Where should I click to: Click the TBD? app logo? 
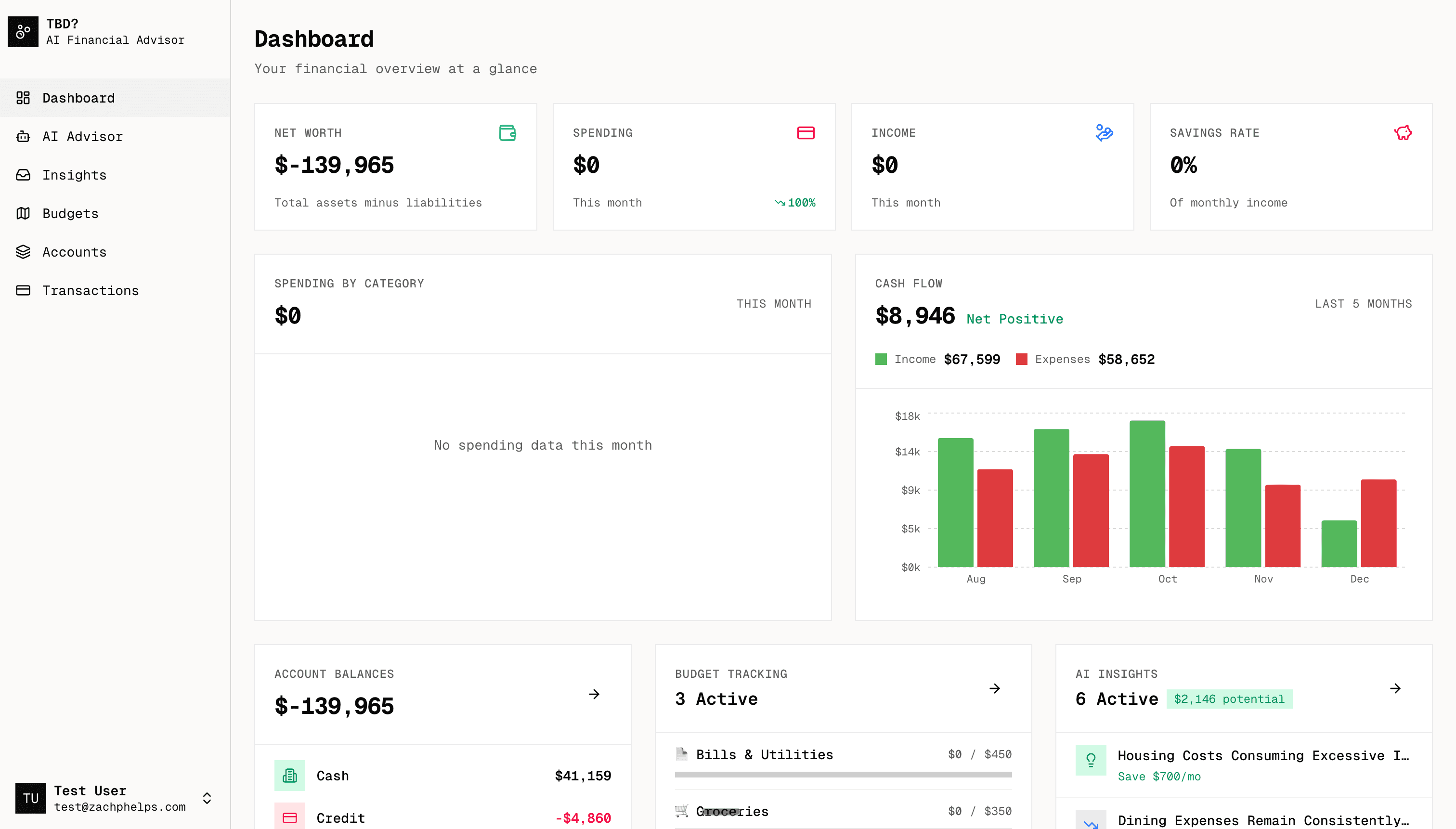pyautogui.click(x=23, y=31)
